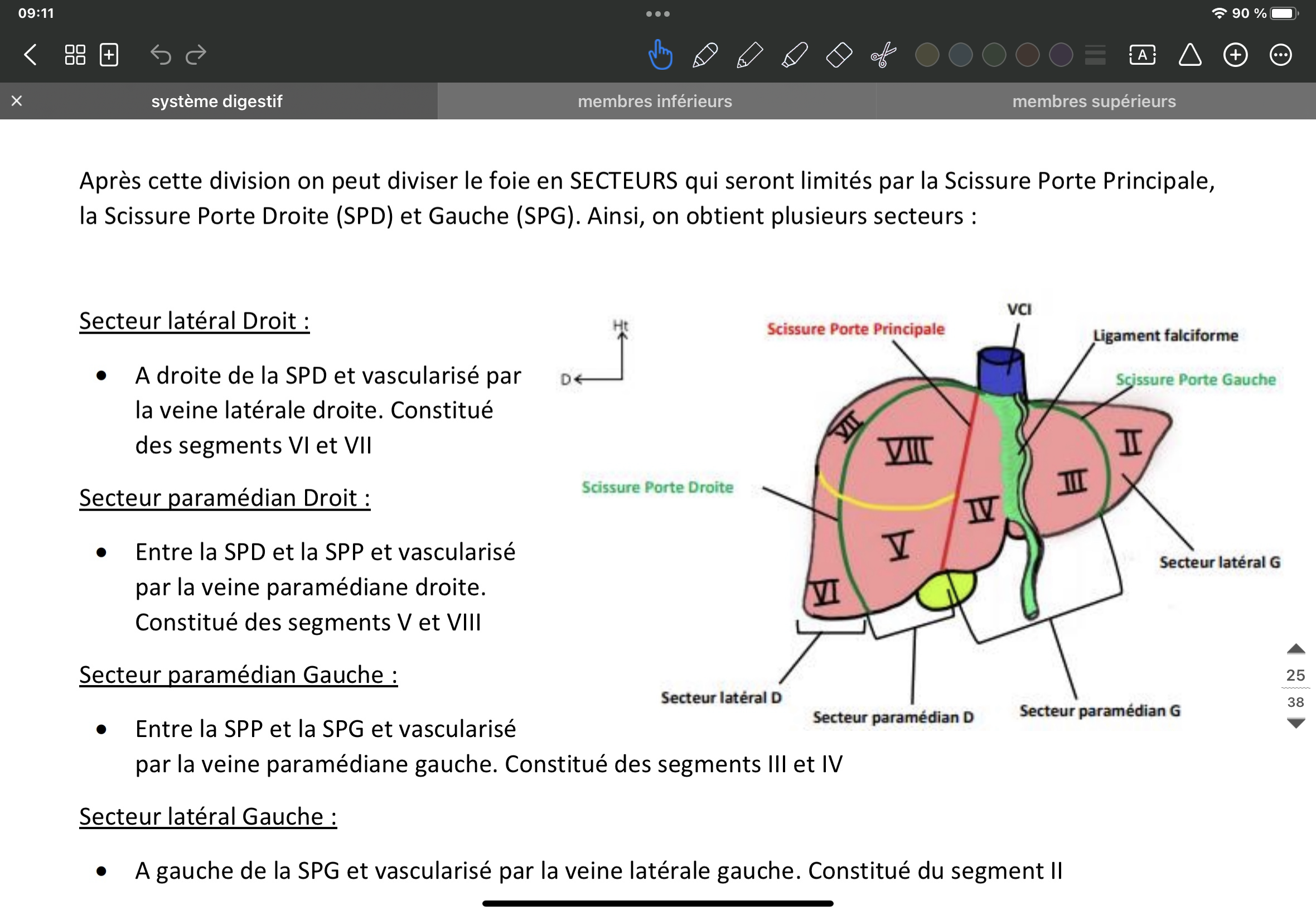Select the finger touch mode tool
This screenshot has height=915, width=1316.
(x=660, y=55)
